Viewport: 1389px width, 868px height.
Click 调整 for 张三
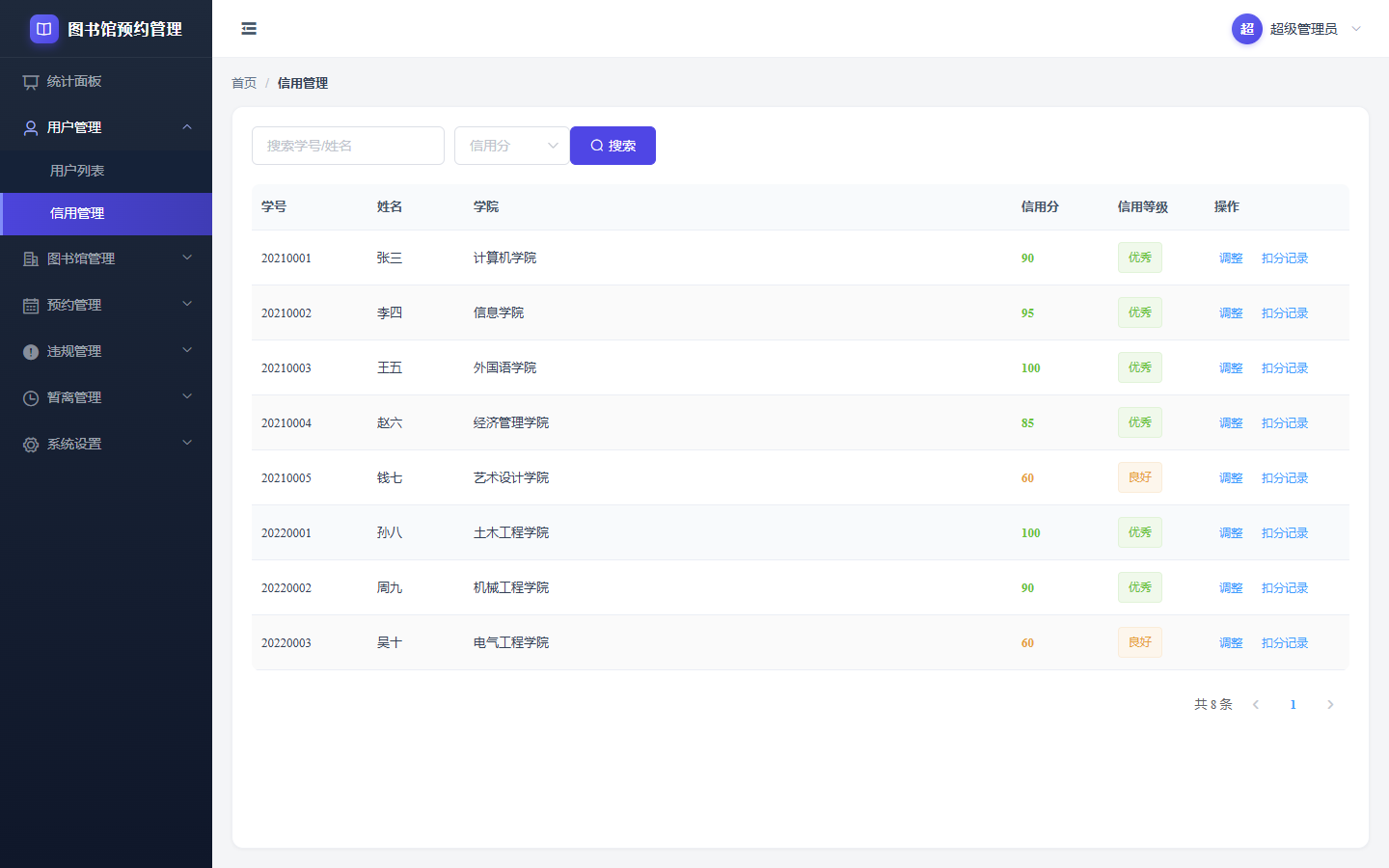point(1231,258)
